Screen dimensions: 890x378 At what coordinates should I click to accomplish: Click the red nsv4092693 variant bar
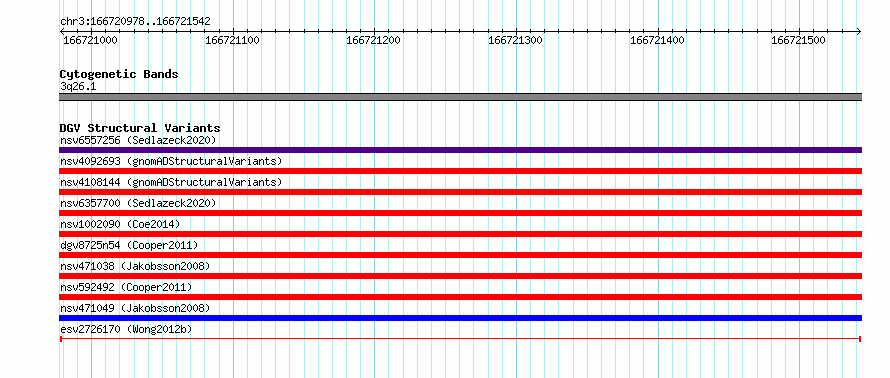[x=460, y=171]
